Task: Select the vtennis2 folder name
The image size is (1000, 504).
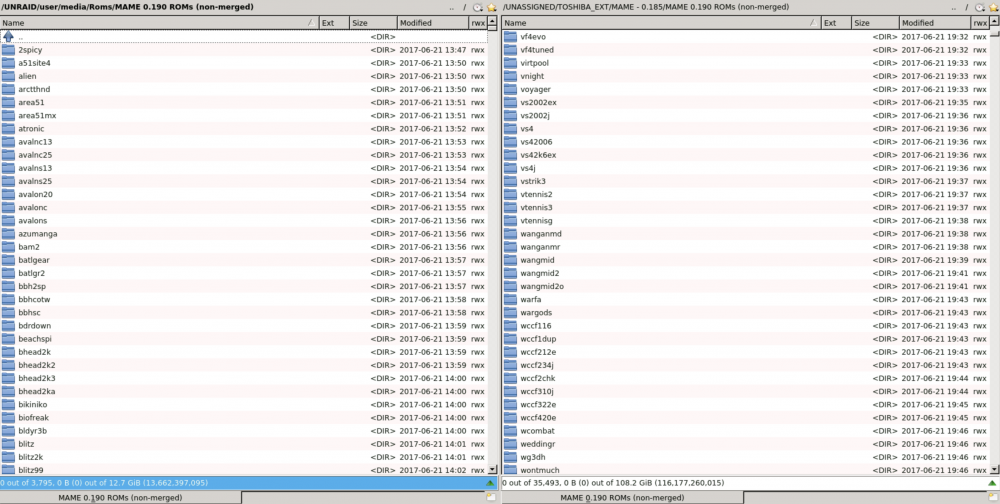Action: point(536,195)
